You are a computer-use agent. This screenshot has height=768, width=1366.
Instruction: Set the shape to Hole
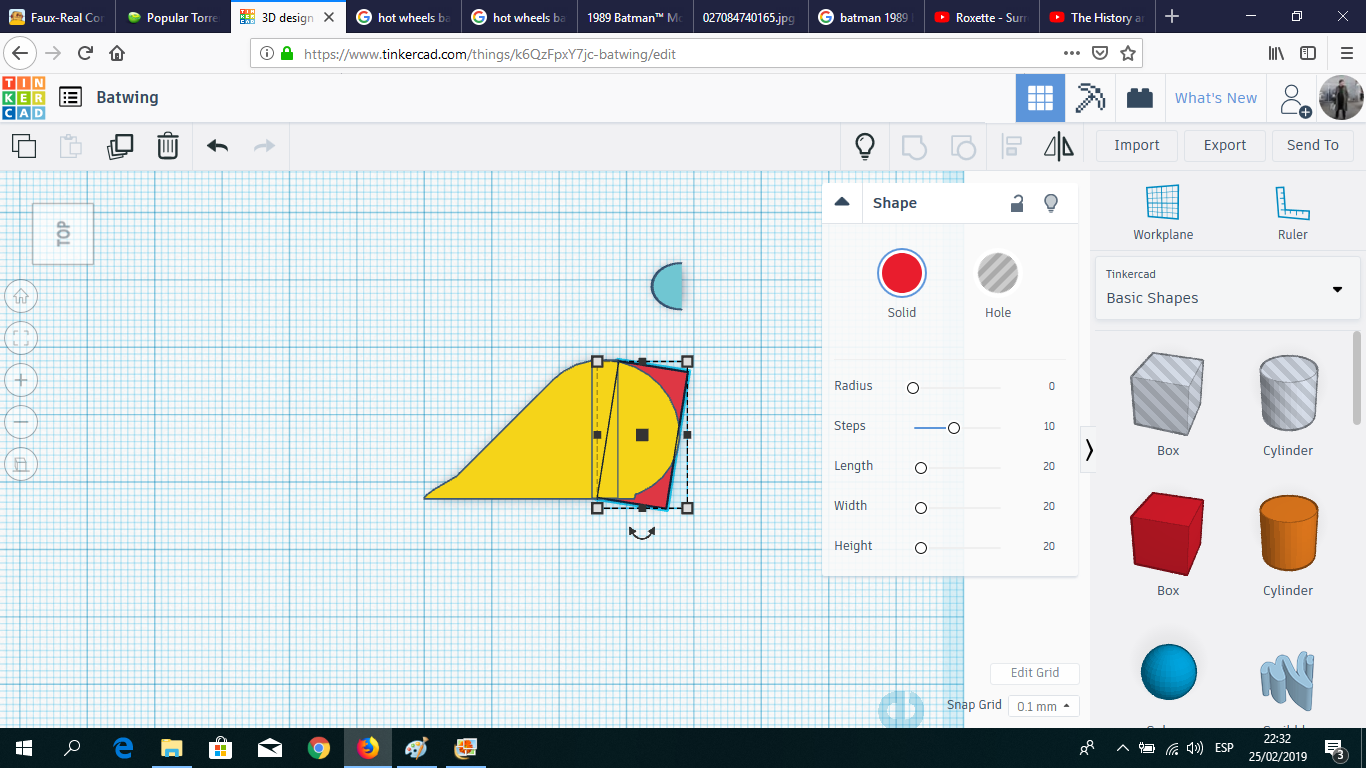[x=997, y=273]
